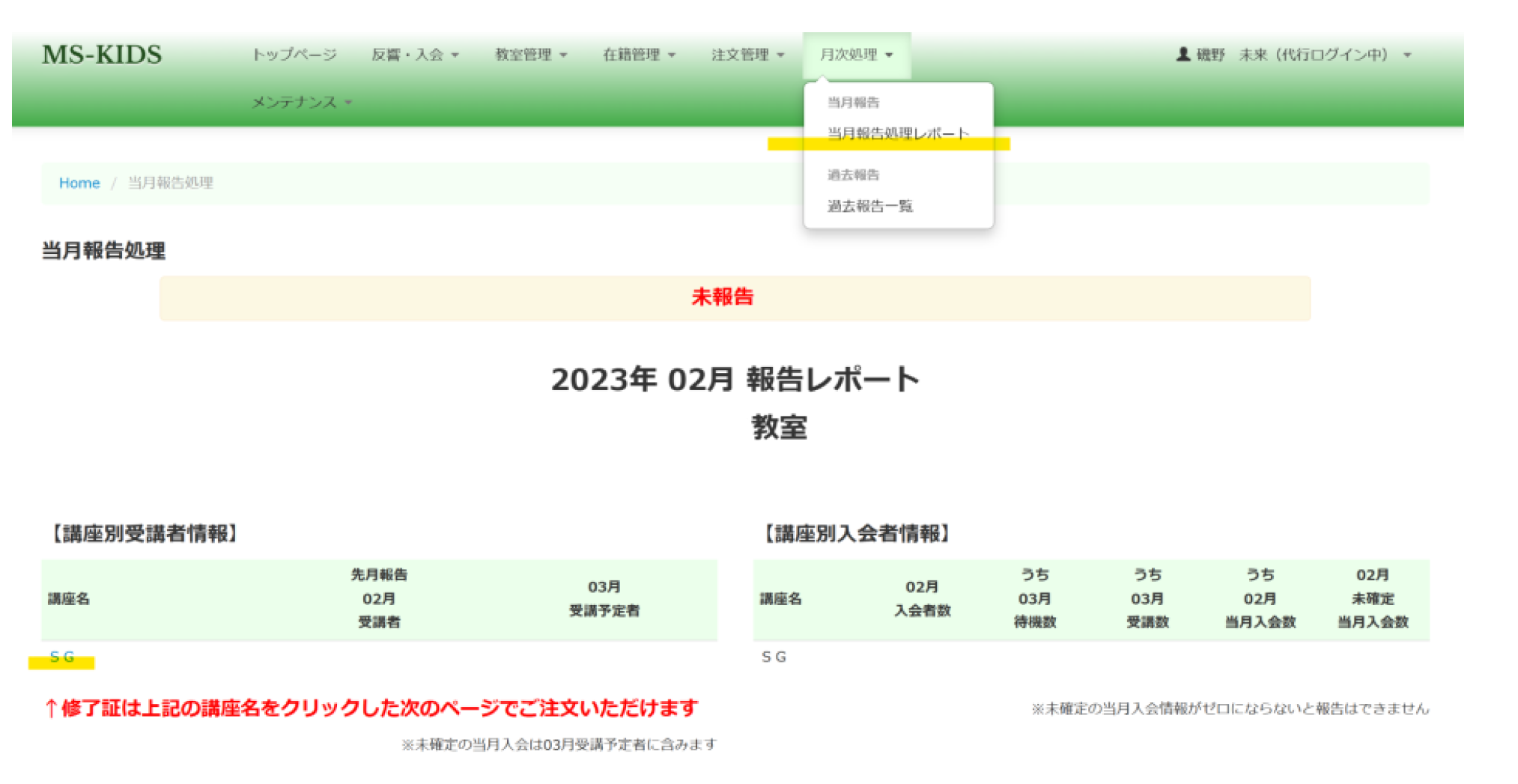This screenshot has width=1518, height=784.
Task: Expand the メンテナンス dropdown
Action: 301,103
